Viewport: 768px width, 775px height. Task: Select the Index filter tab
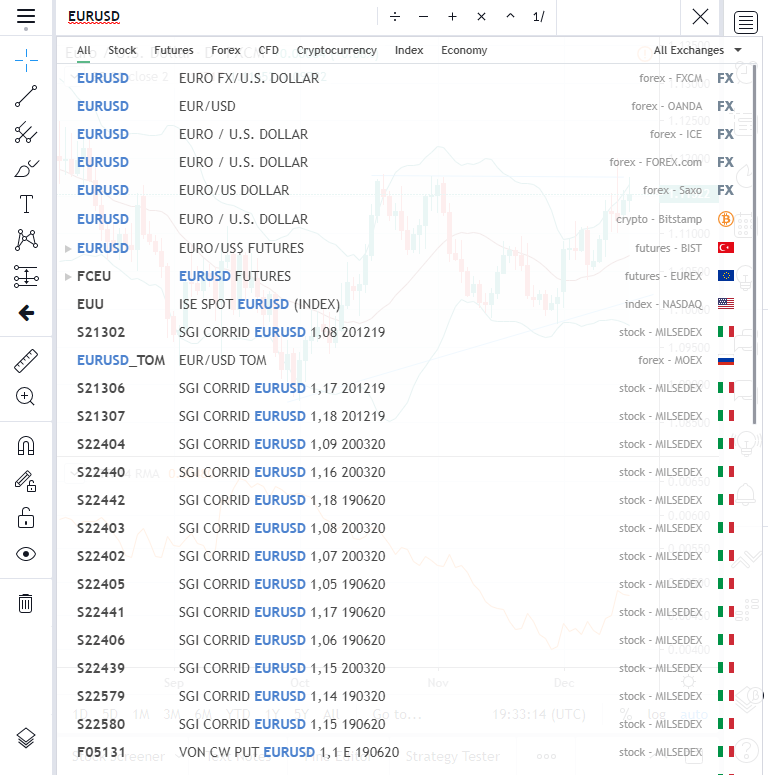[x=409, y=50]
